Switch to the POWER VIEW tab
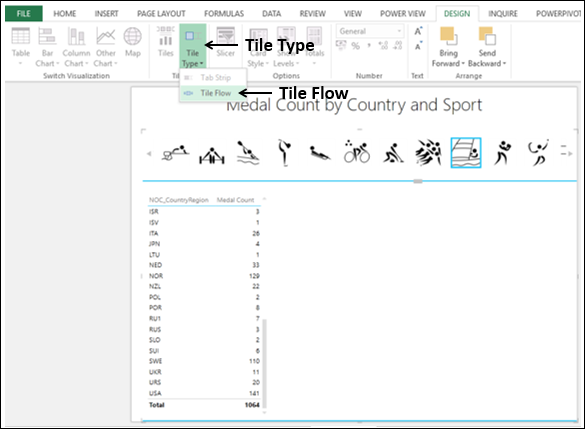 click(x=403, y=14)
